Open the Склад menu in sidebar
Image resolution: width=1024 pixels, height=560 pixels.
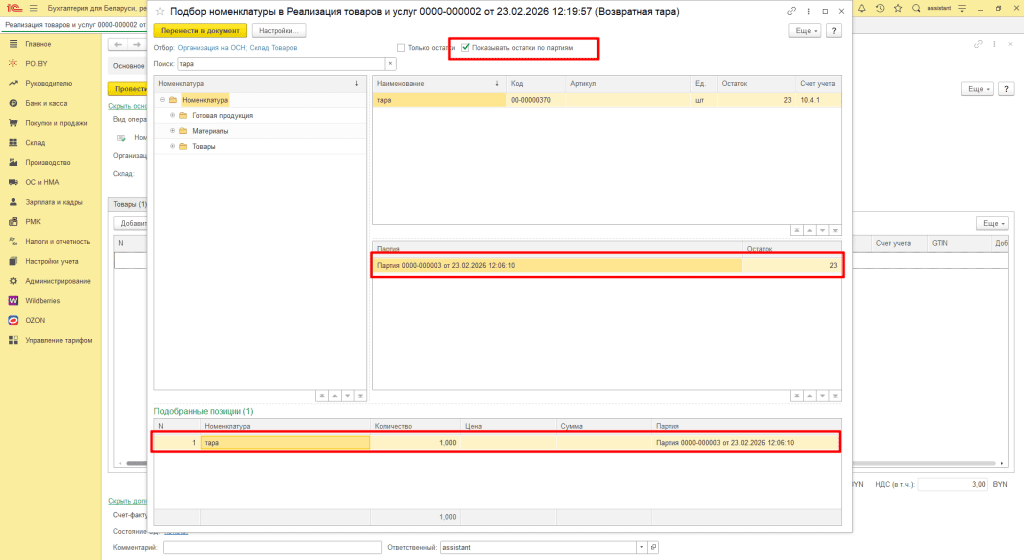[x=35, y=143]
